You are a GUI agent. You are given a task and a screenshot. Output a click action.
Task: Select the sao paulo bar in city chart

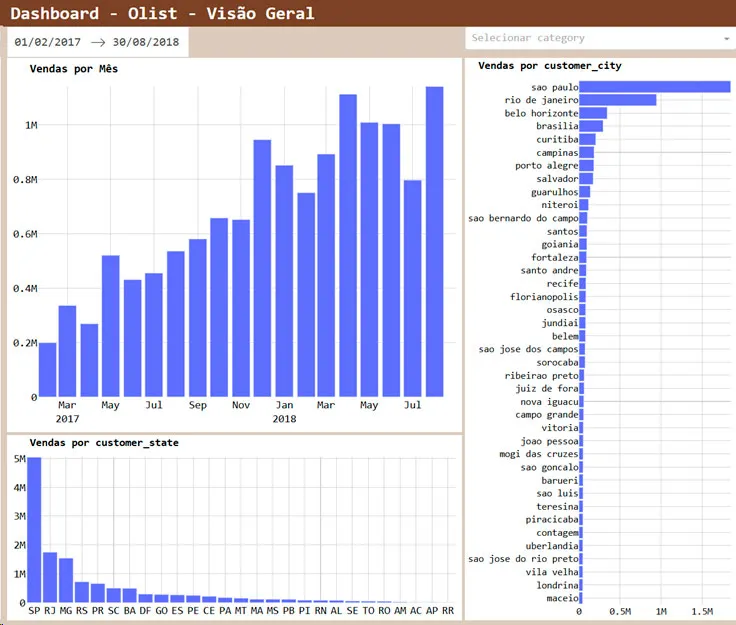click(655, 87)
